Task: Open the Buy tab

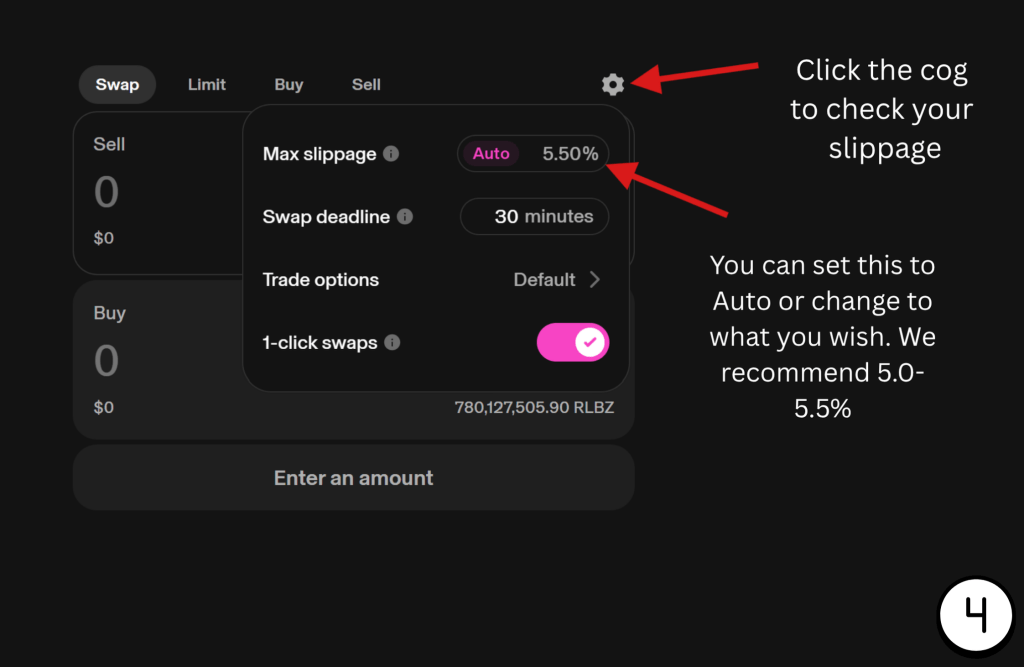Action: (289, 85)
